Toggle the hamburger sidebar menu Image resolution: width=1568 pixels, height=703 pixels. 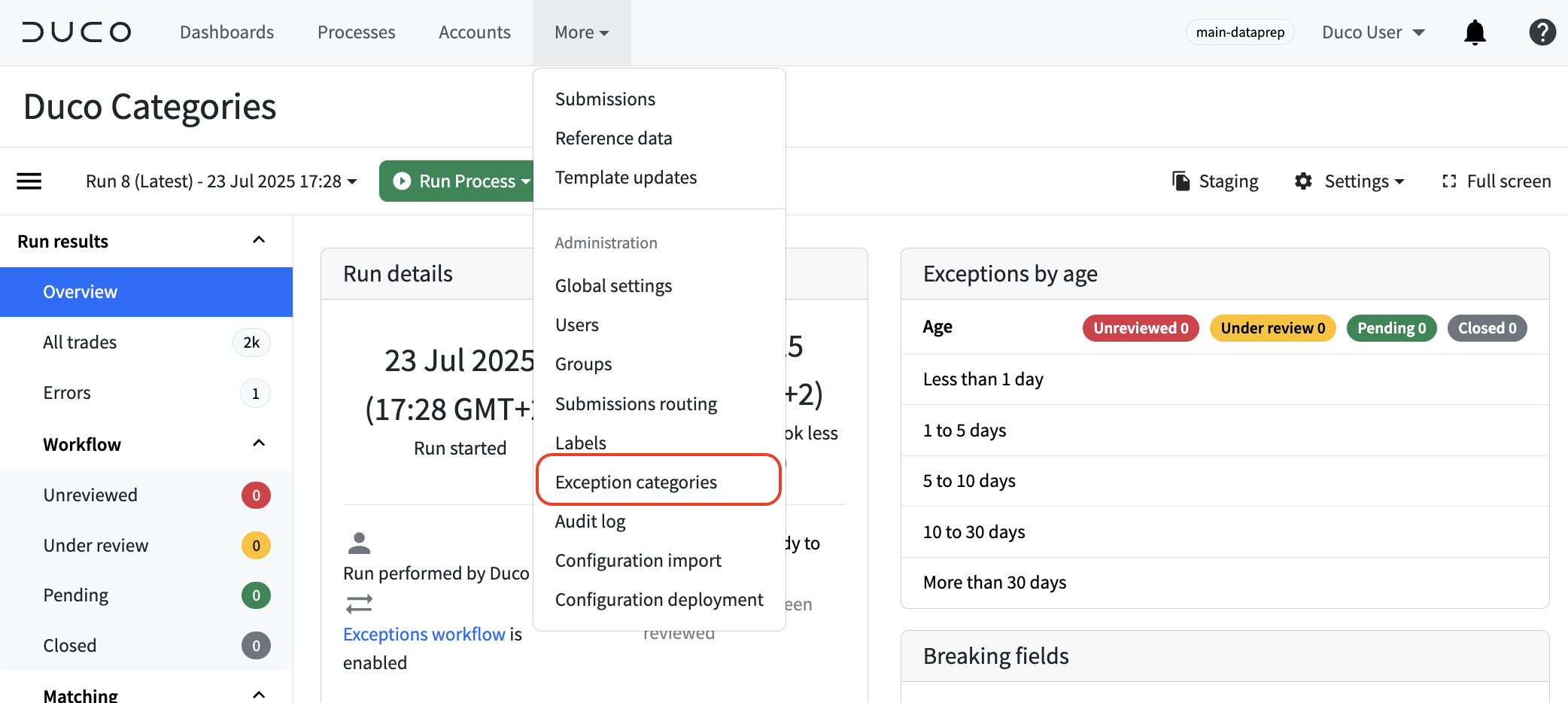click(29, 181)
